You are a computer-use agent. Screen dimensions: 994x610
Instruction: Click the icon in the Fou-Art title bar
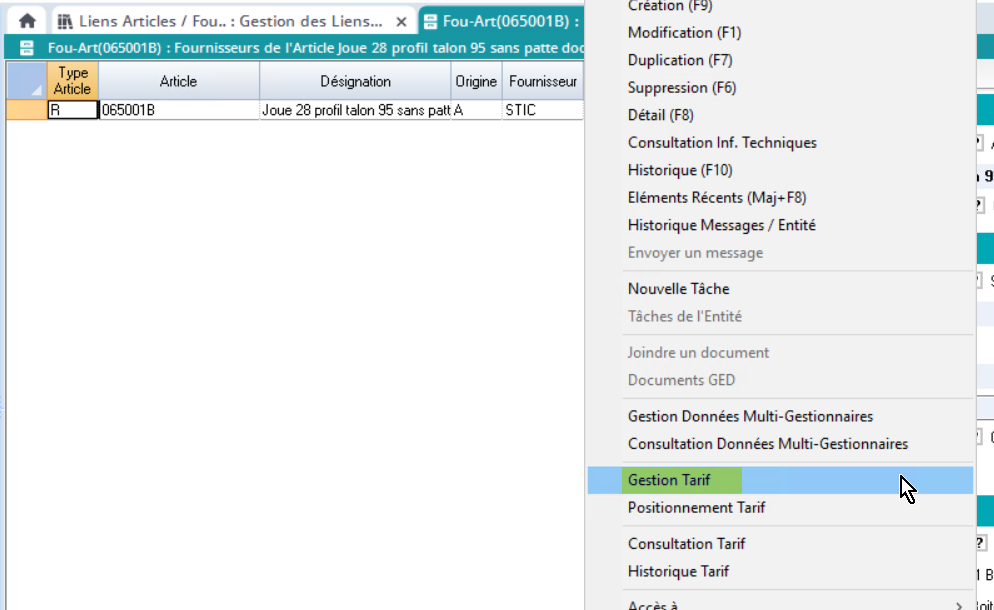coord(27,48)
